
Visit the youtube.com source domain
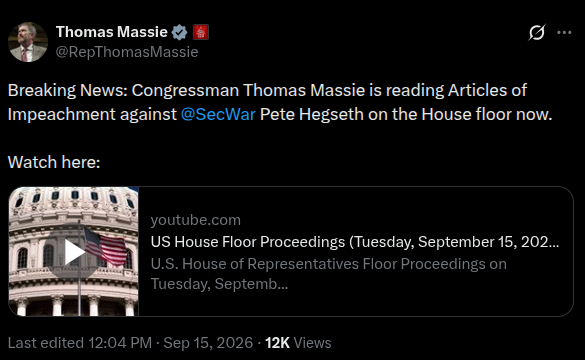pos(196,220)
